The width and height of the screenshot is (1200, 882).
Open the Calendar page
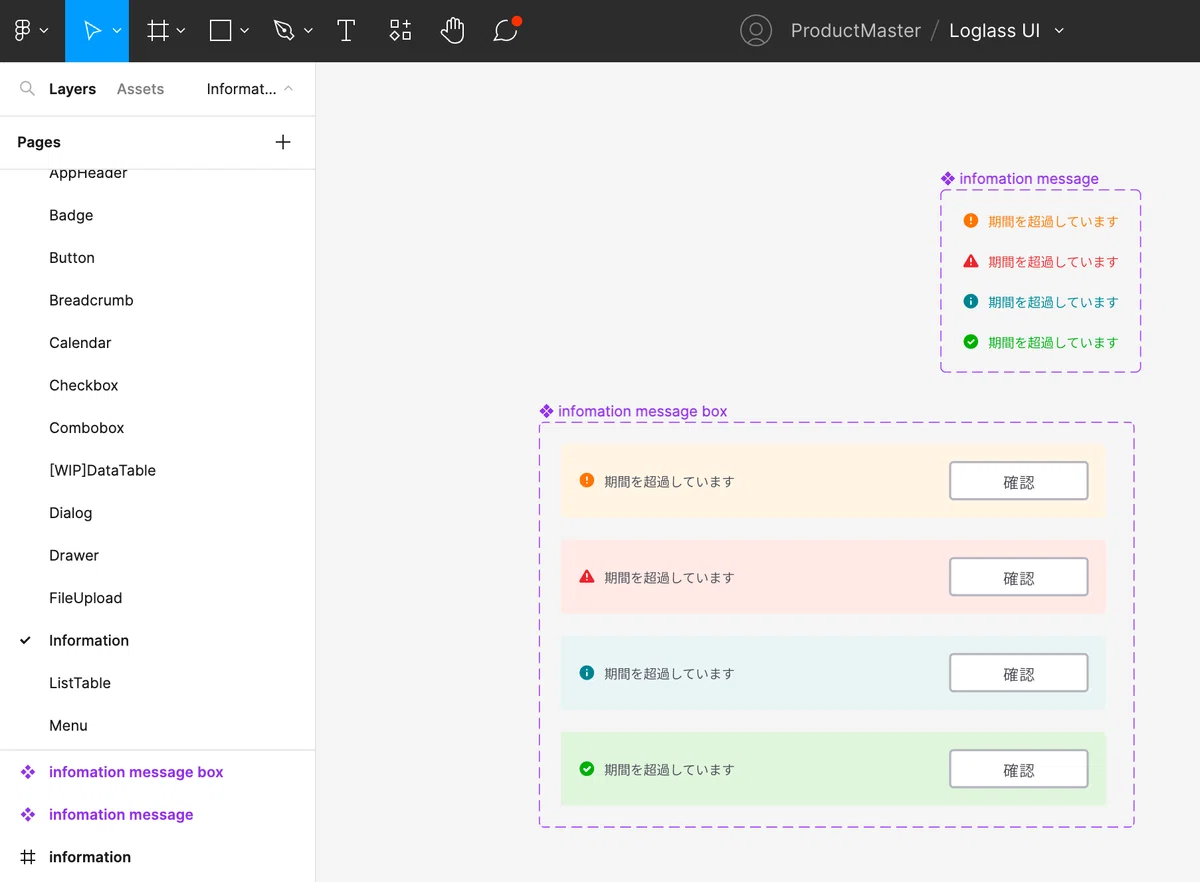click(x=80, y=343)
